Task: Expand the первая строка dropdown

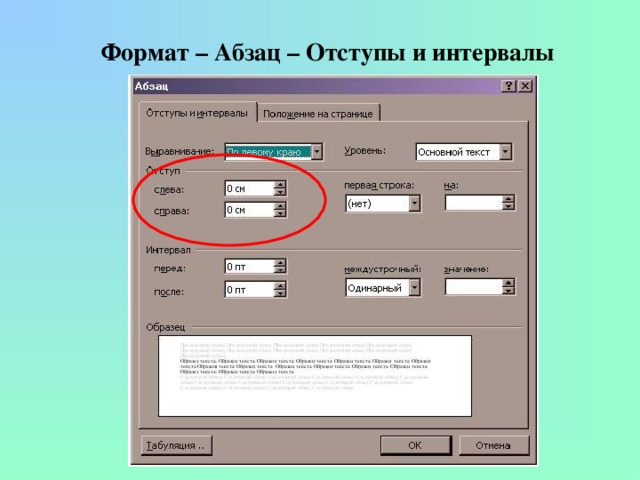Action: click(414, 203)
